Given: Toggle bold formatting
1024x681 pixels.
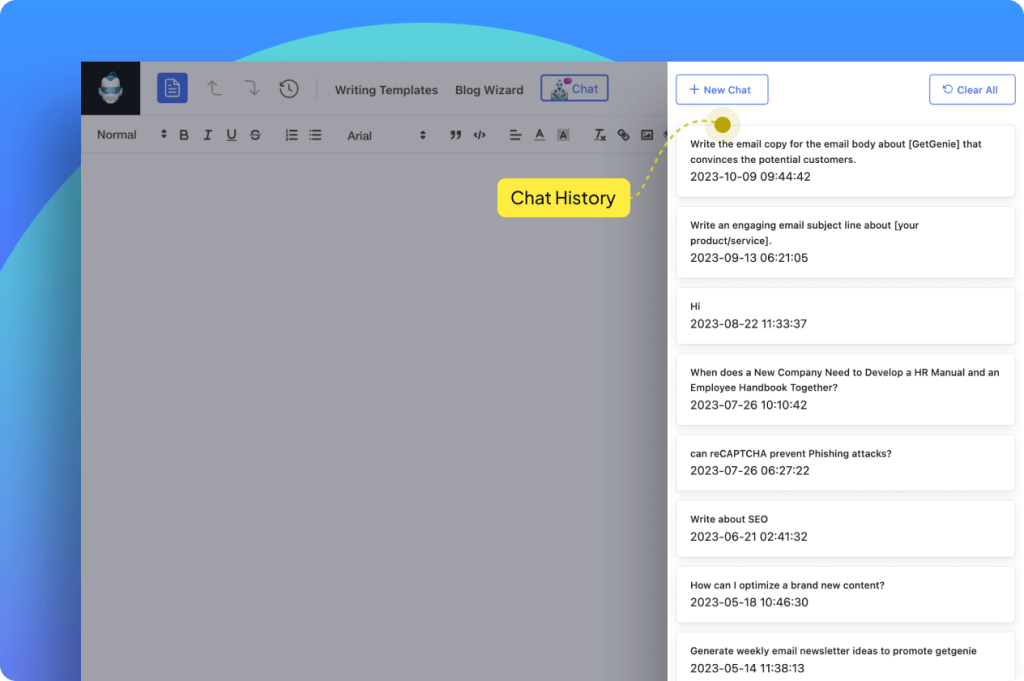Looking at the screenshot, I should coord(184,135).
